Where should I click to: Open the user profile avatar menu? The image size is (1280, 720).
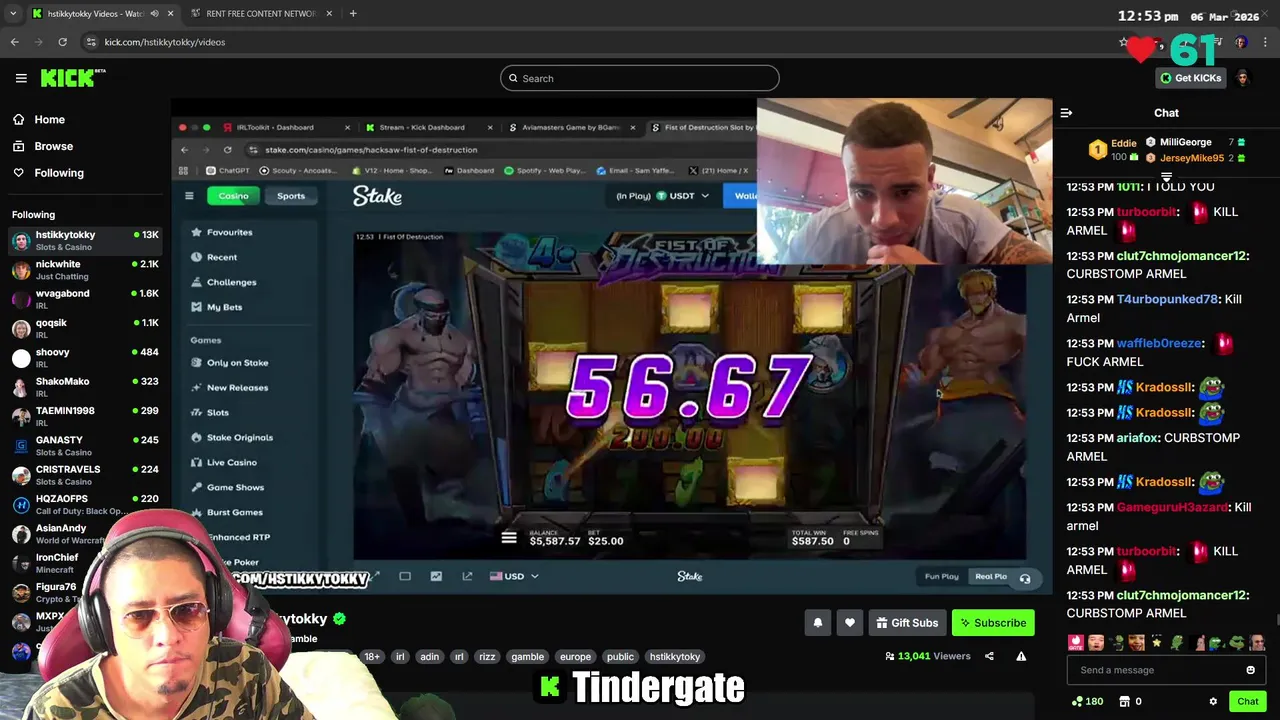1243,78
